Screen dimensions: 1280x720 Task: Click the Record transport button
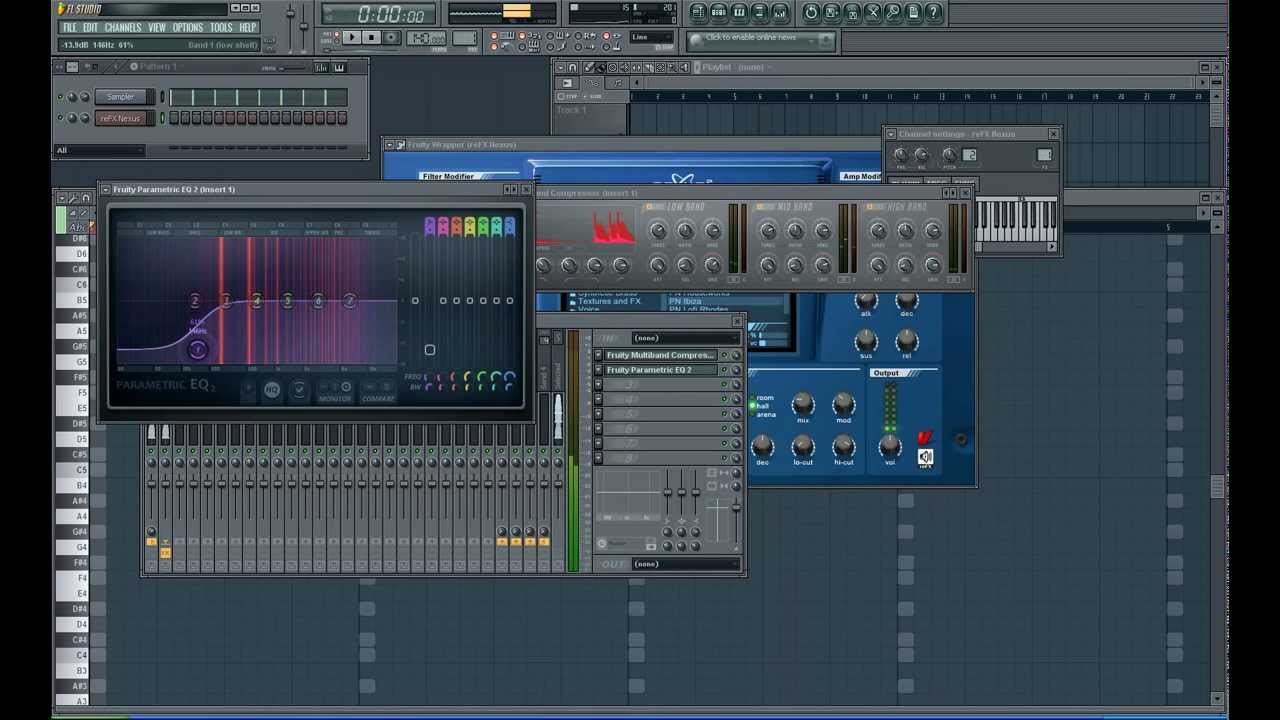391,38
